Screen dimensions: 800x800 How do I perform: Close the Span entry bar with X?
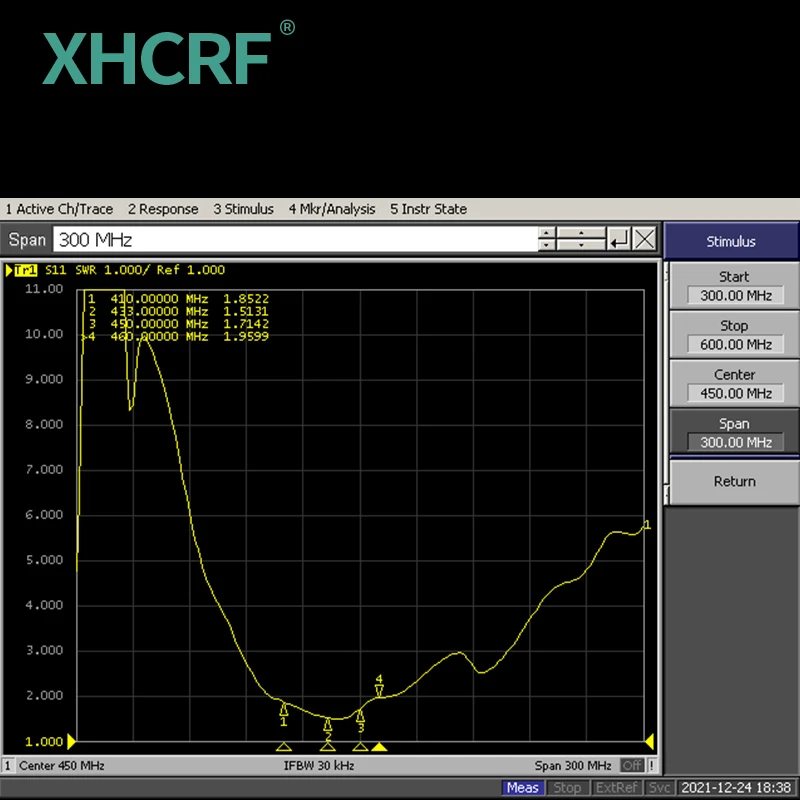645,239
